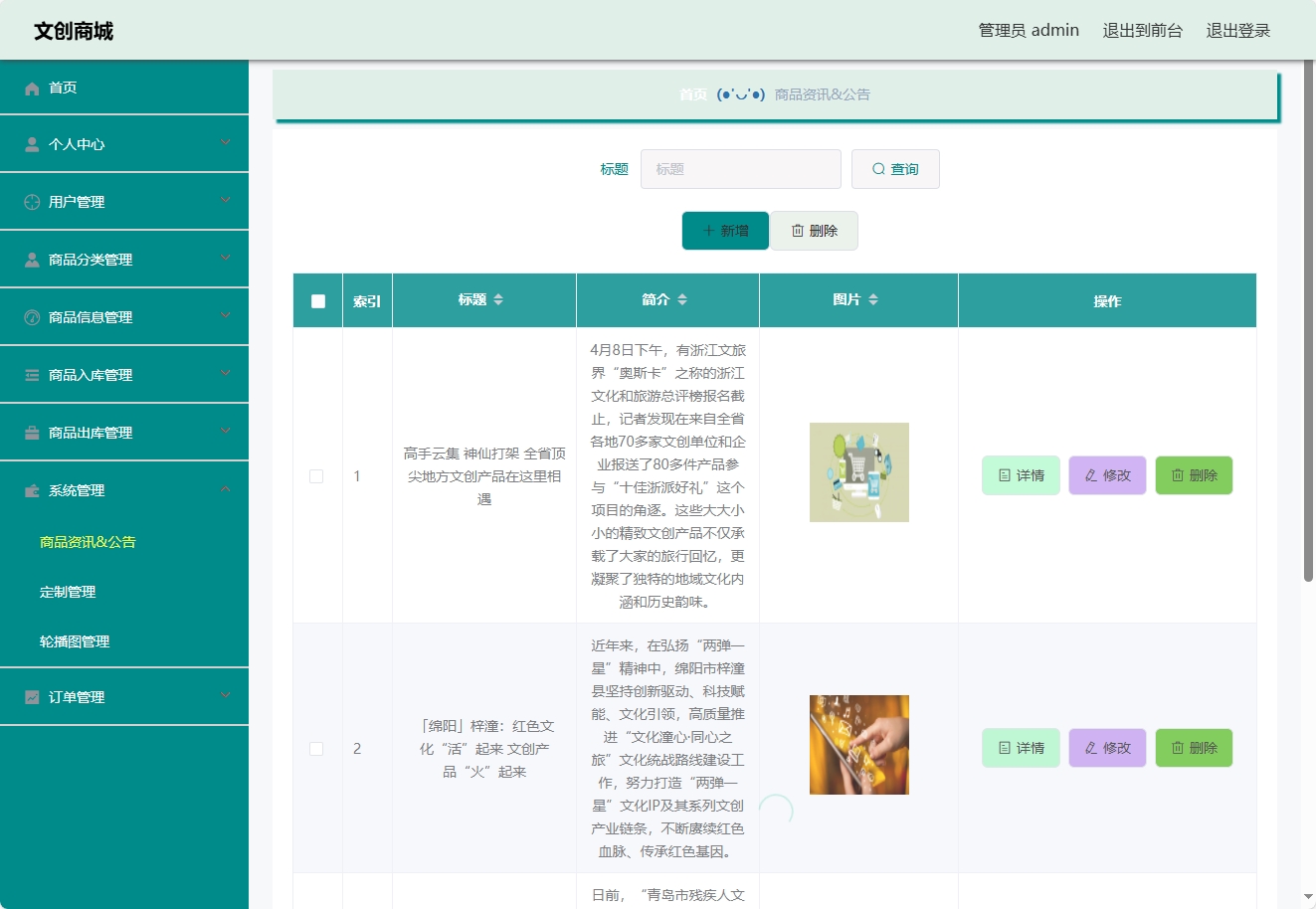Click the 新增 add button
1316x909 pixels.
click(725, 230)
